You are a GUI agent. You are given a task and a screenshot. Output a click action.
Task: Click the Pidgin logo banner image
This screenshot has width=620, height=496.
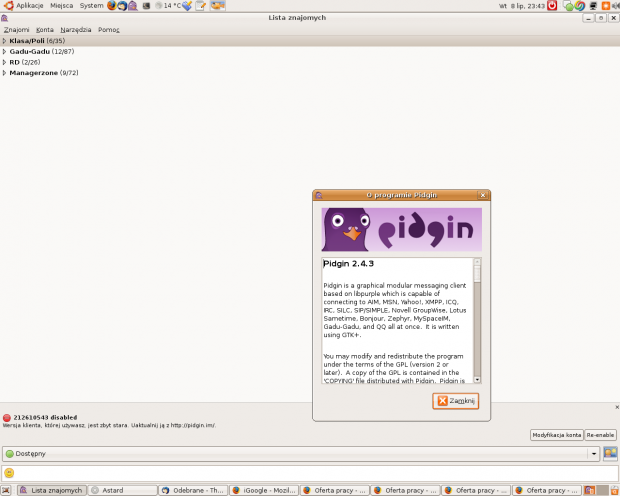click(x=401, y=229)
